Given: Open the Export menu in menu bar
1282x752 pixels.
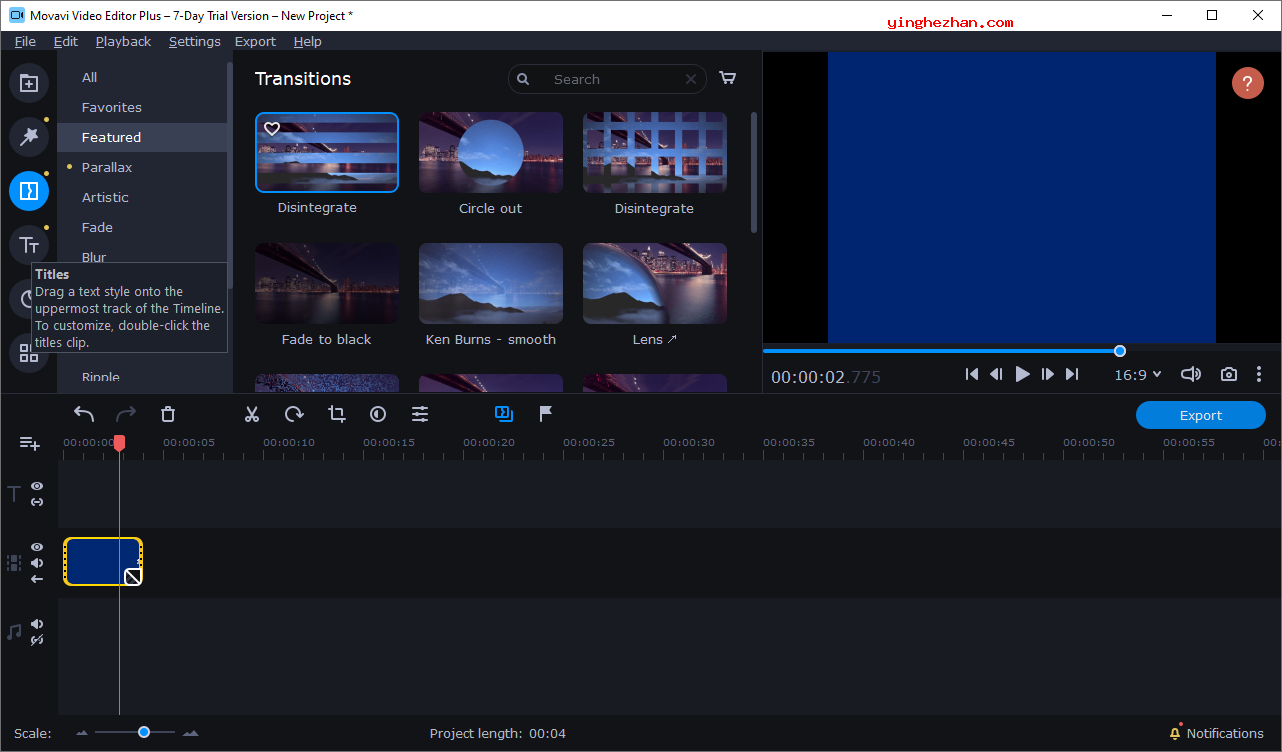Looking at the screenshot, I should tap(255, 41).
